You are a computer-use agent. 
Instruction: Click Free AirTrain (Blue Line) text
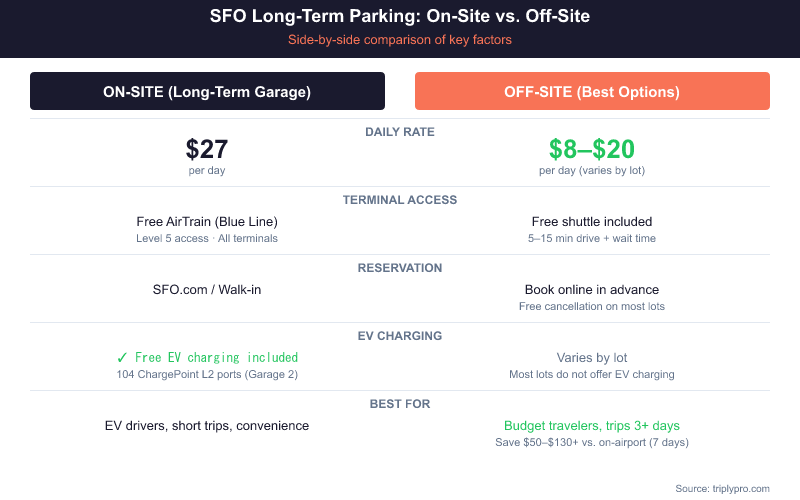(207, 221)
